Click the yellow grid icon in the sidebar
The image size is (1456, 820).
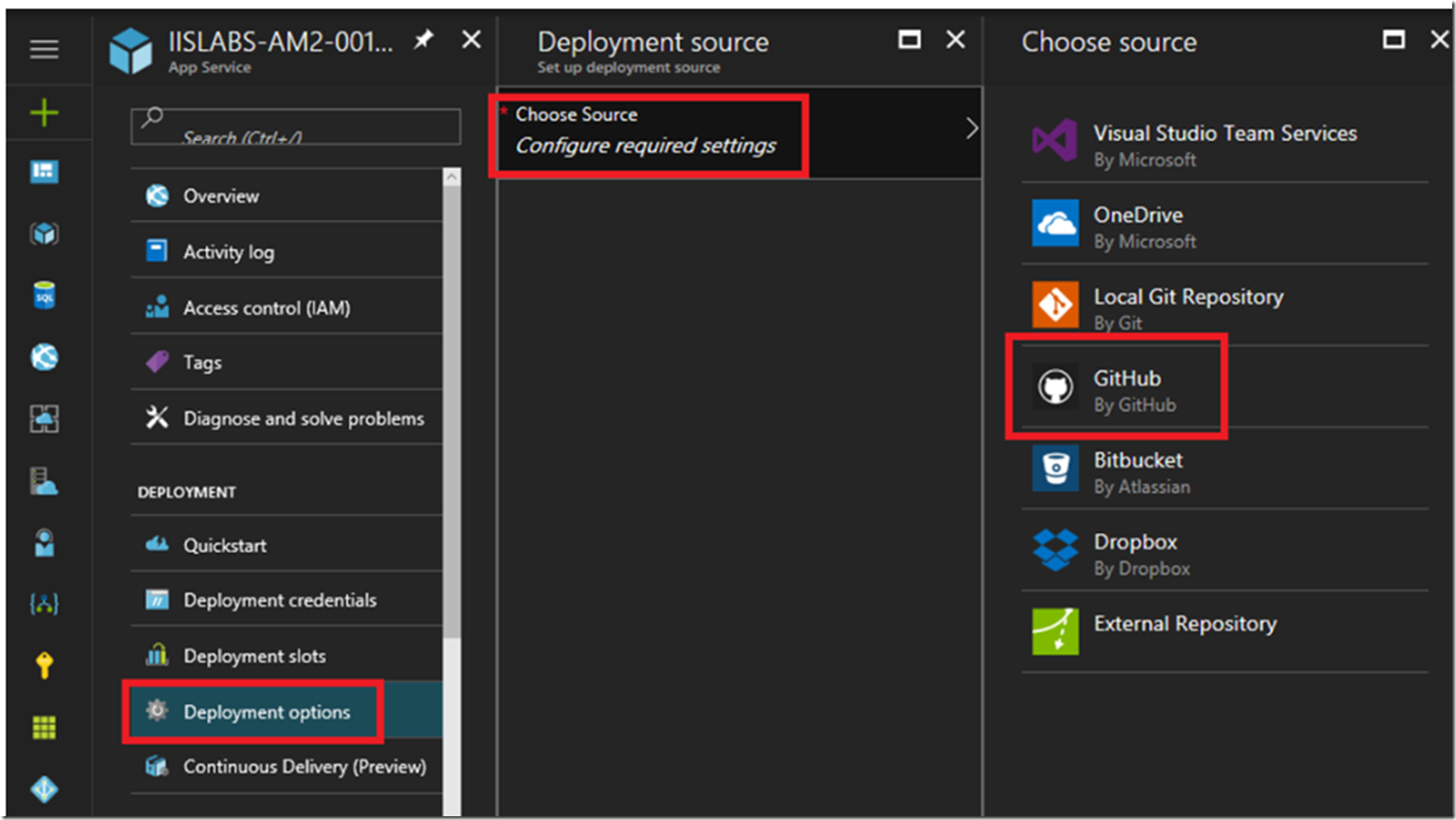(x=44, y=727)
